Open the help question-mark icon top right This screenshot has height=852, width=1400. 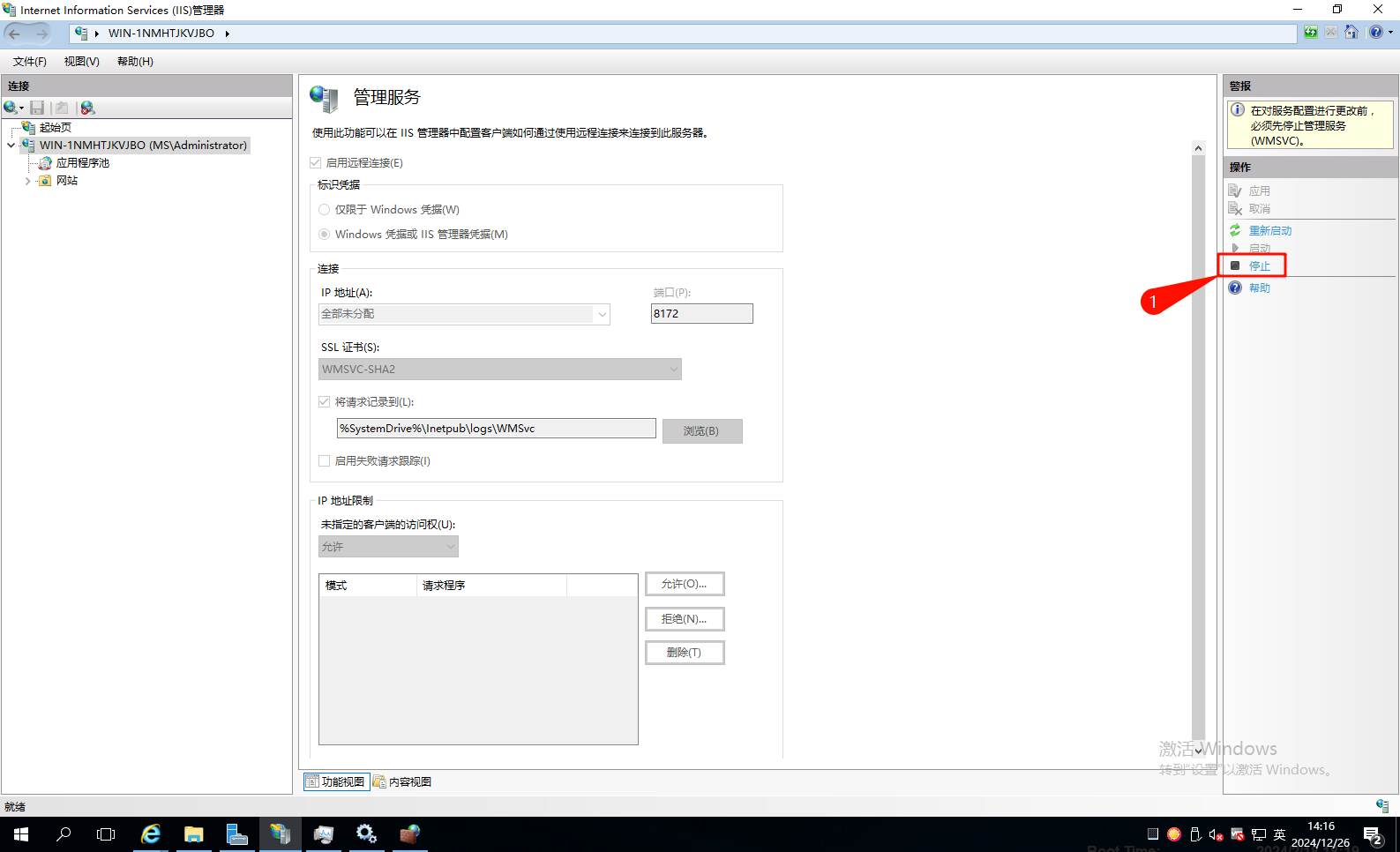[1376, 33]
